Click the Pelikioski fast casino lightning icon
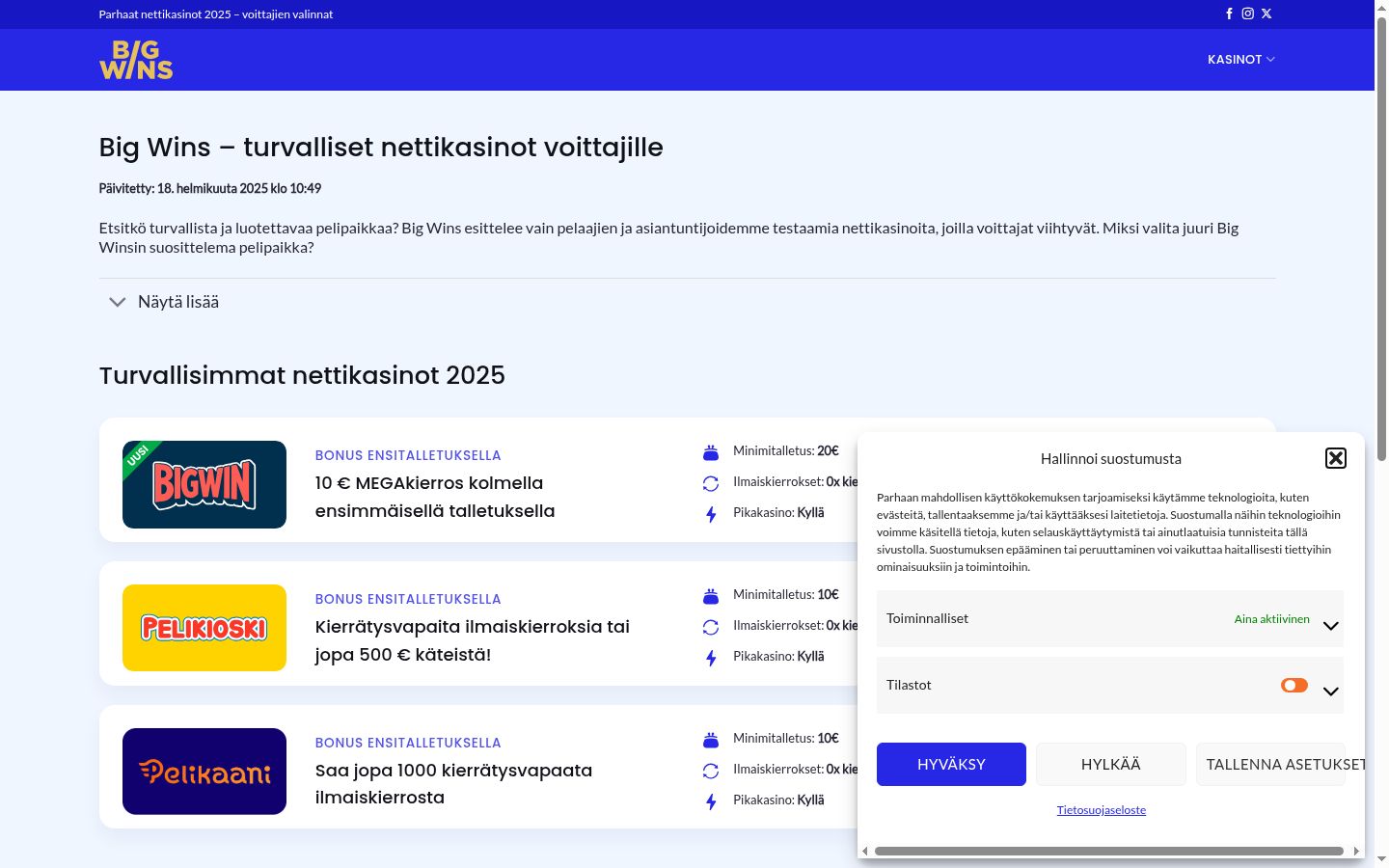The width and height of the screenshot is (1389, 868). [711, 658]
